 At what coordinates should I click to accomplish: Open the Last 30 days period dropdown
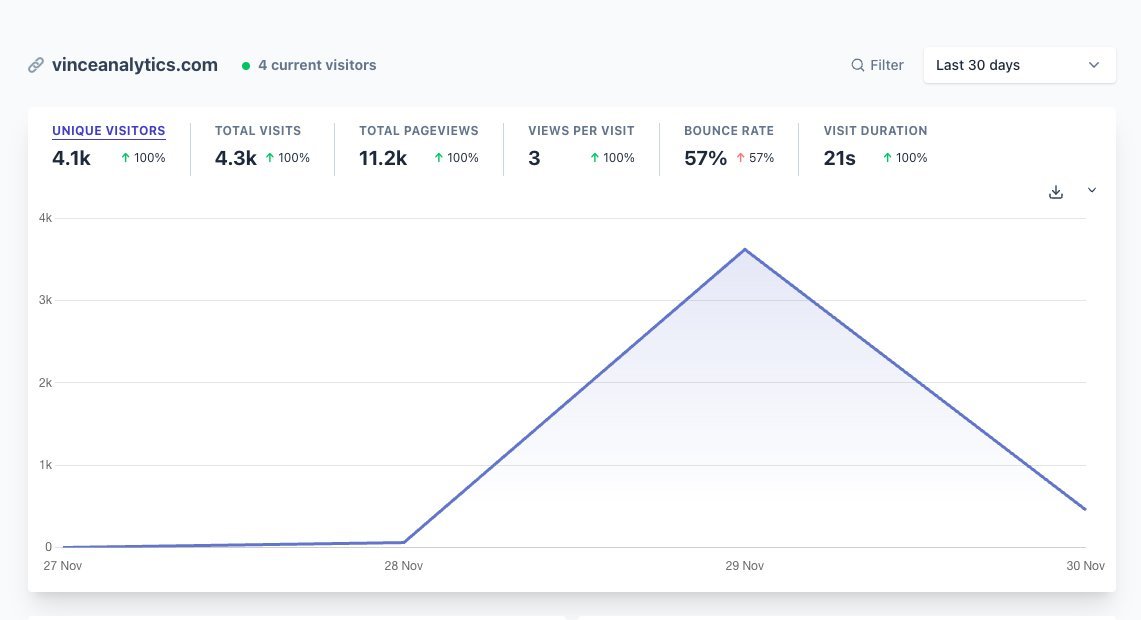(1018, 65)
